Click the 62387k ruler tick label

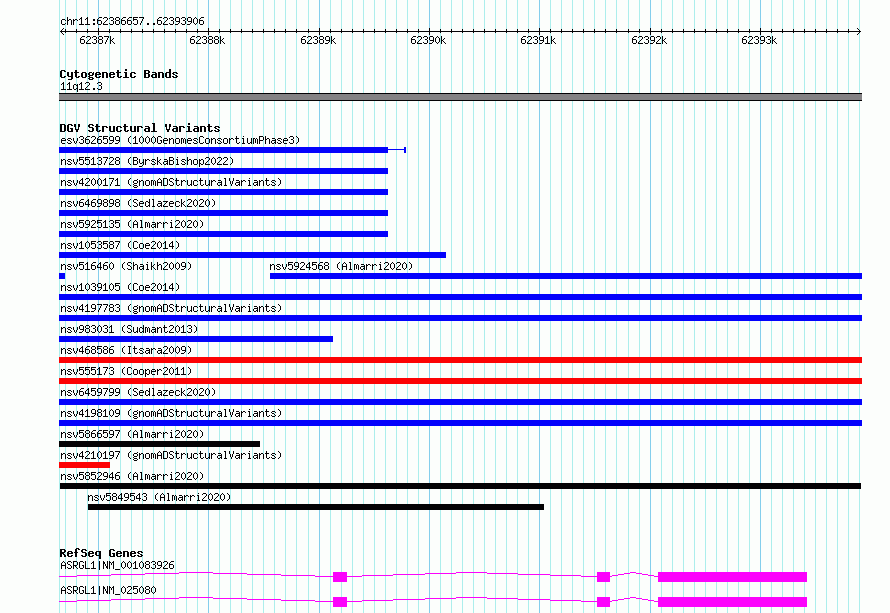pyautogui.click(x=97, y=40)
